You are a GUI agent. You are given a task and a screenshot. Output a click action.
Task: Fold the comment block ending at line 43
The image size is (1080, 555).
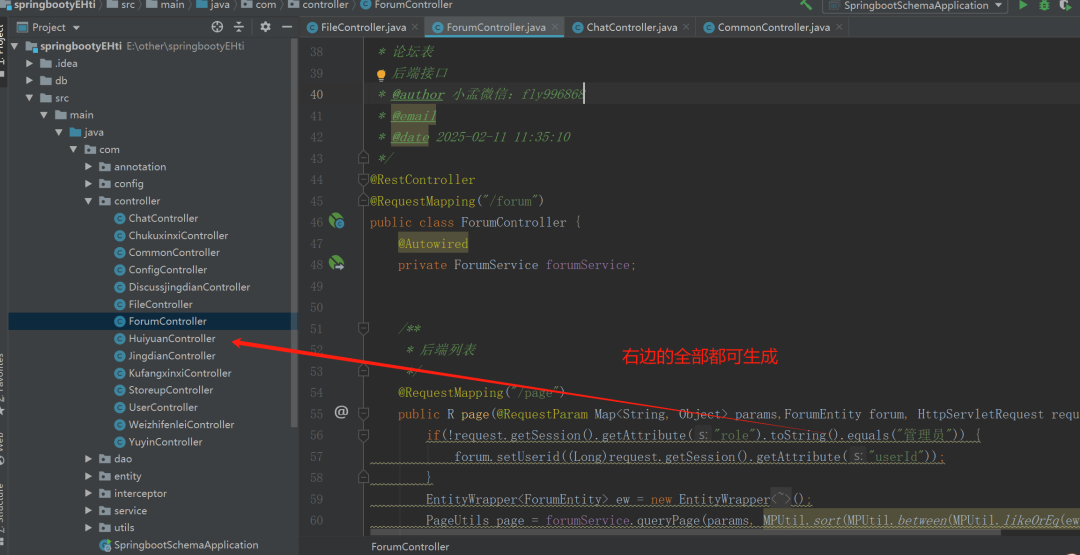pos(363,158)
